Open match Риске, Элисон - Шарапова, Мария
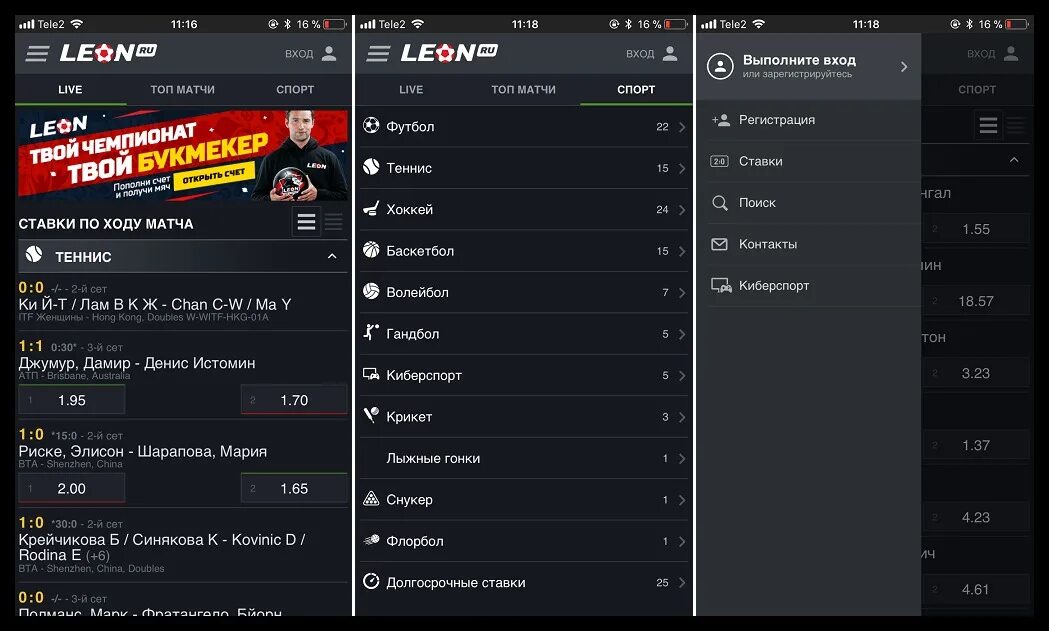Viewport: 1049px width, 631px height. click(142, 452)
